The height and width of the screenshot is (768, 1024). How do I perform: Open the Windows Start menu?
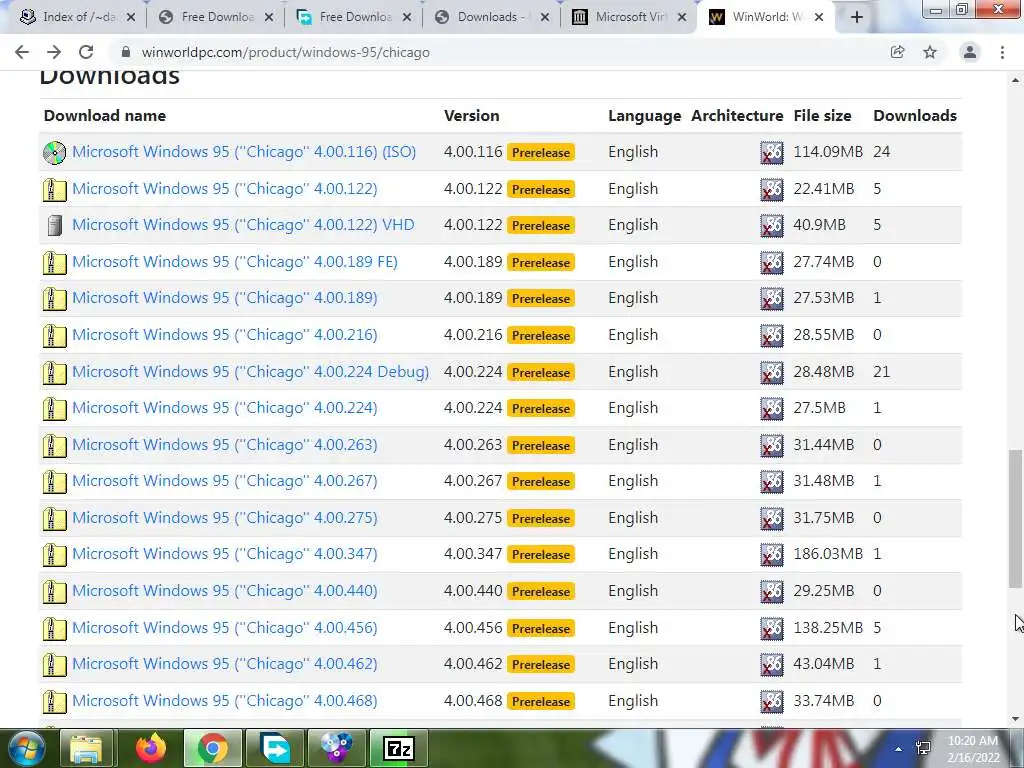coord(25,748)
